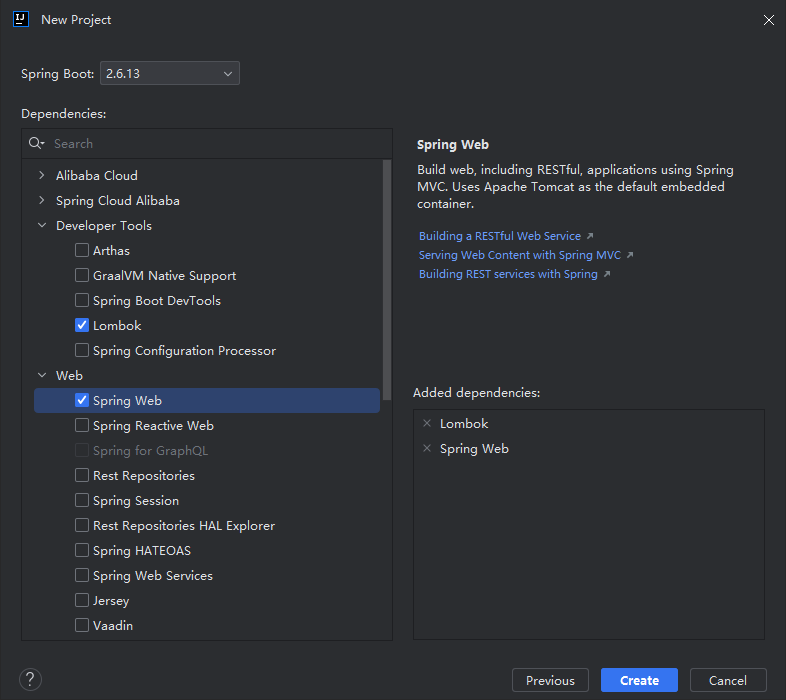This screenshot has width=786, height=700.
Task: Click the search magnifier icon
Action: 36,143
